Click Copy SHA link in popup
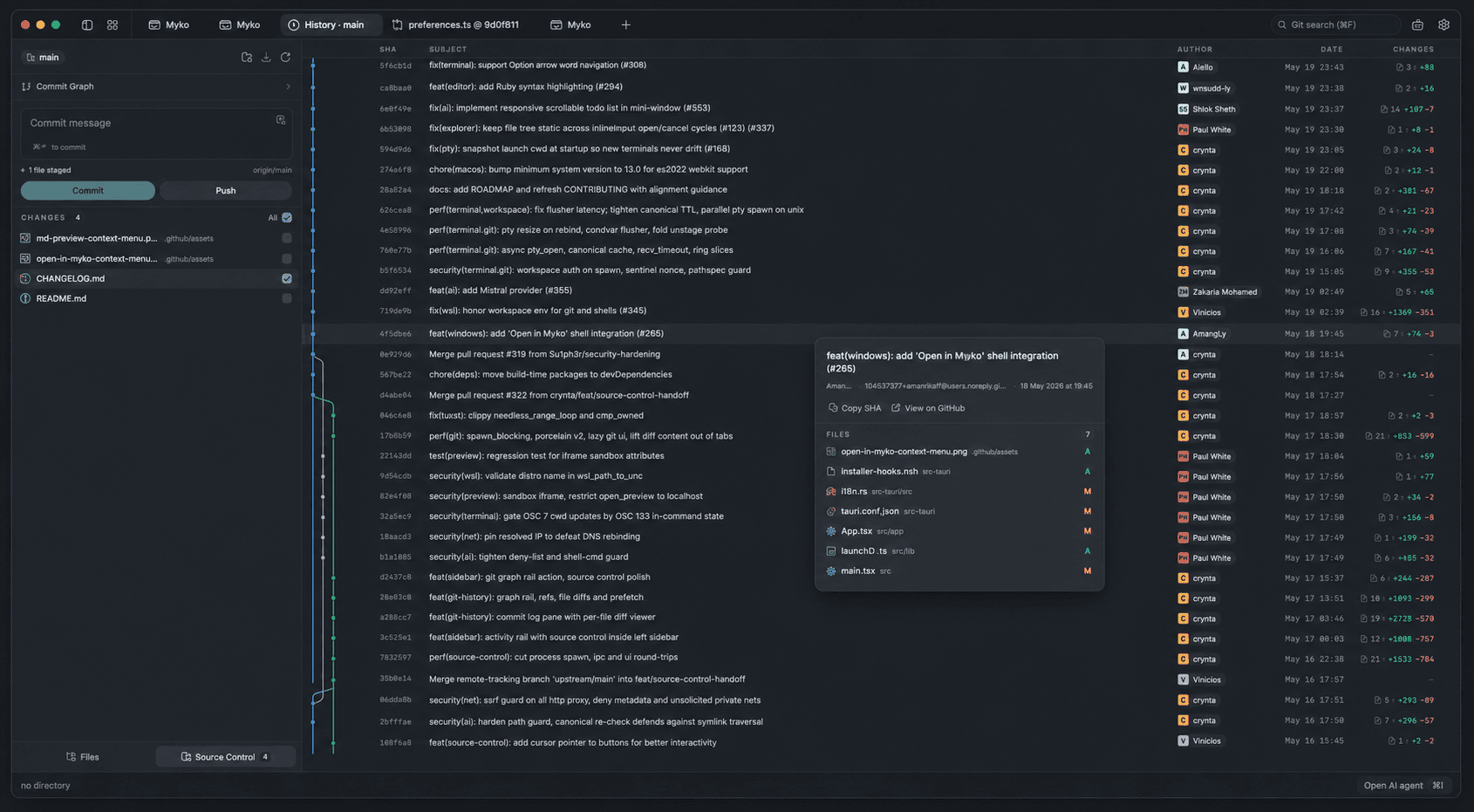Image resolution: width=1474 pixels, height=812 pixels. coord(855,408)
